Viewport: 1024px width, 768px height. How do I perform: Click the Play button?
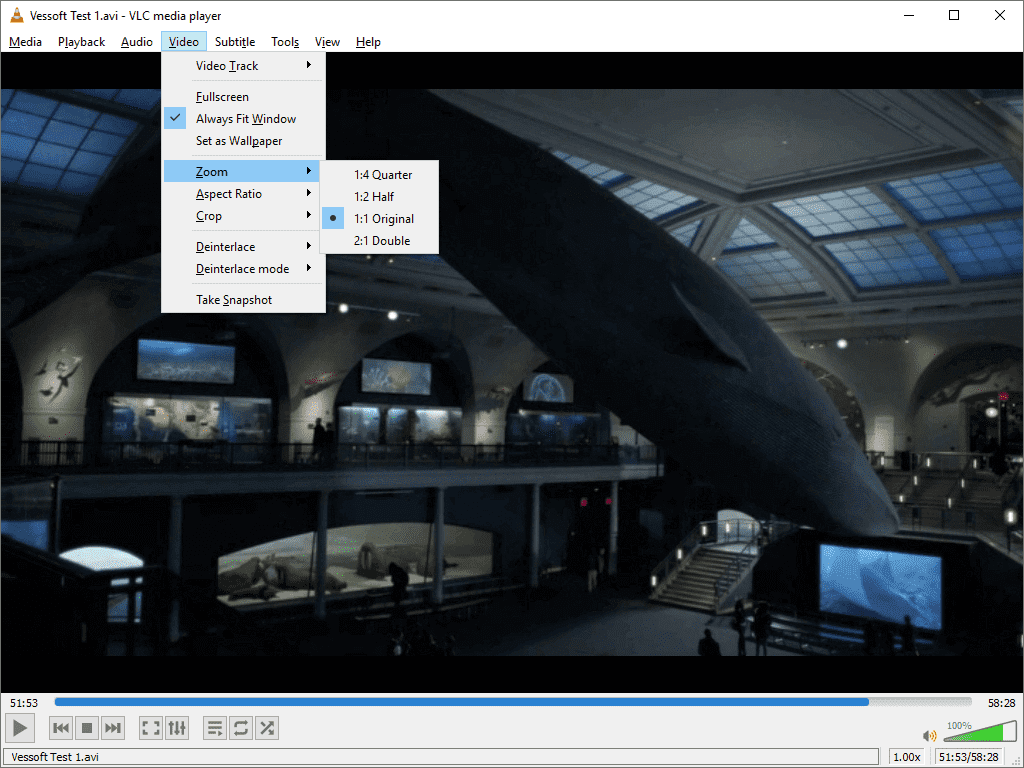(x=20, y=728)
